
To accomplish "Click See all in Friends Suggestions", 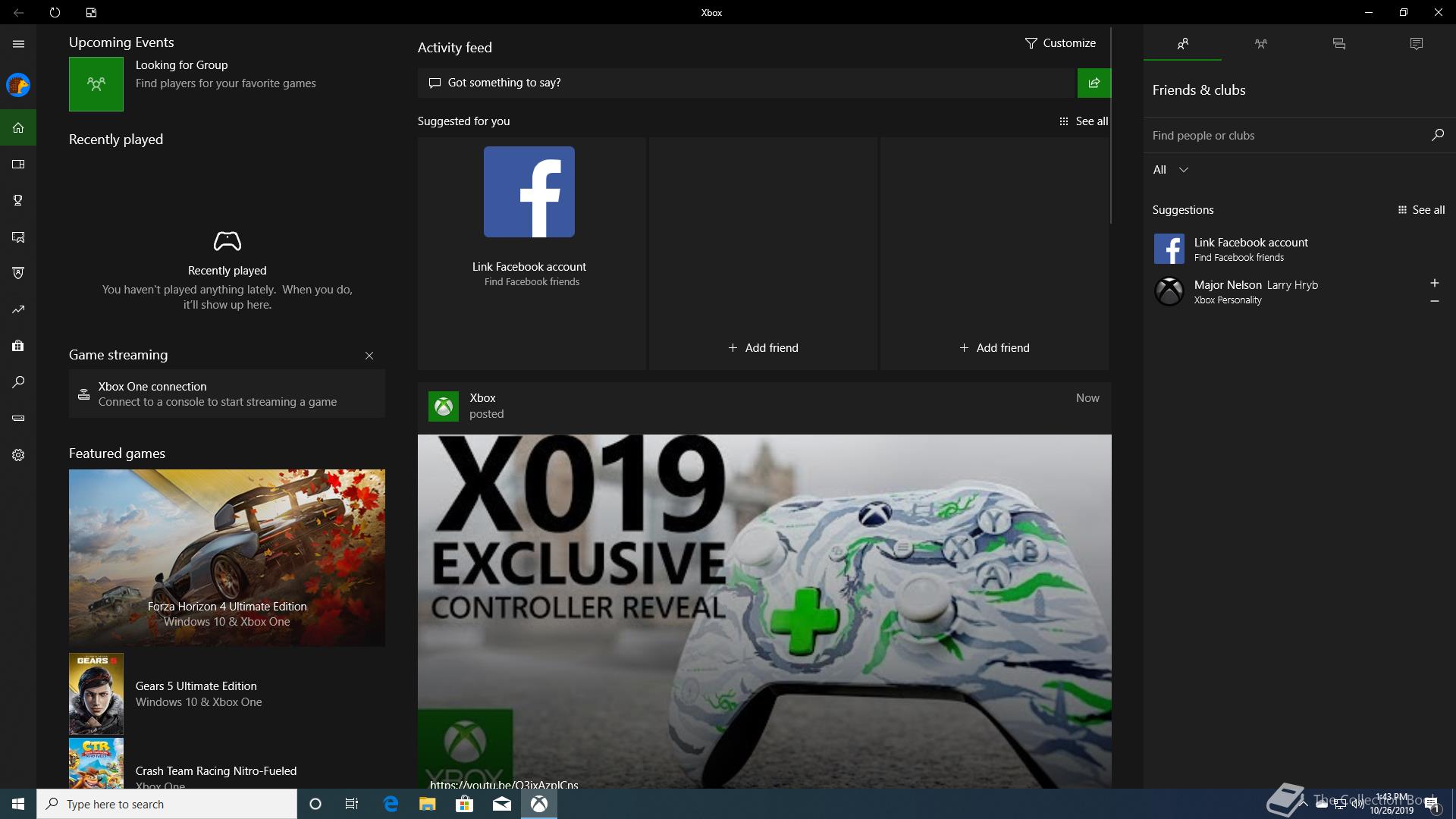I will [1421, 210].
